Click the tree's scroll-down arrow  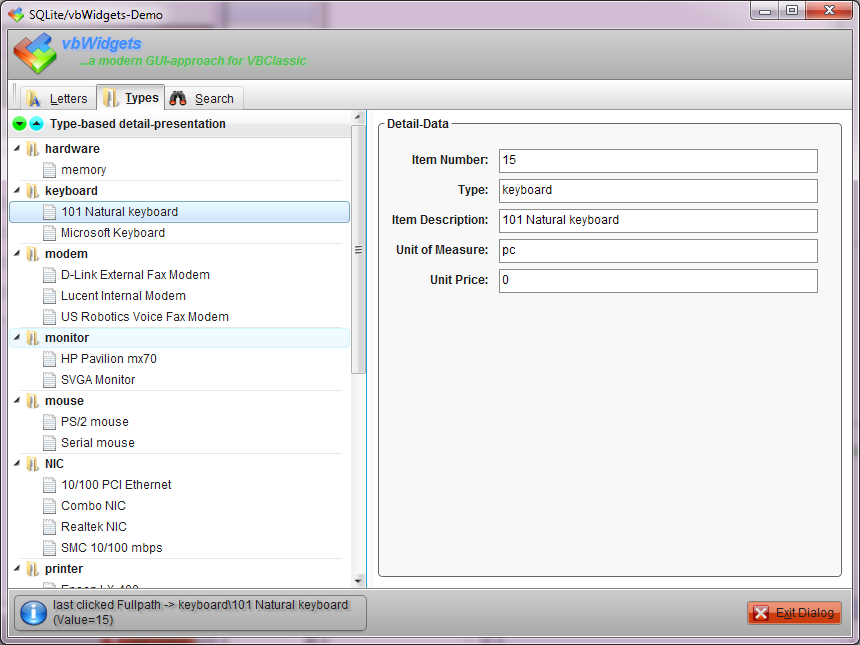[358, 580]
